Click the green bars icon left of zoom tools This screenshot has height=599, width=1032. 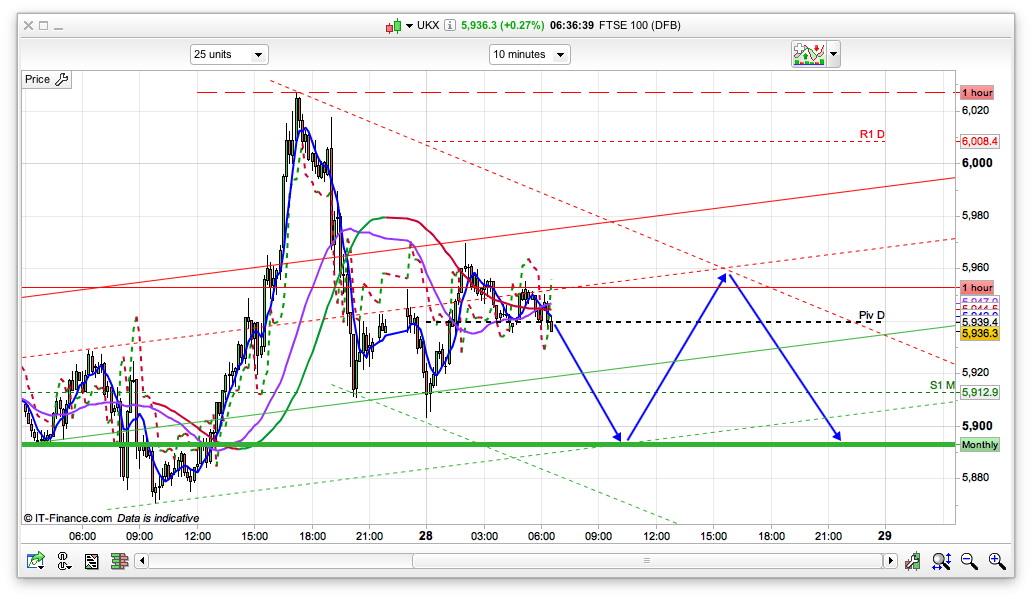pyautogui.click(x=912, y=561)
